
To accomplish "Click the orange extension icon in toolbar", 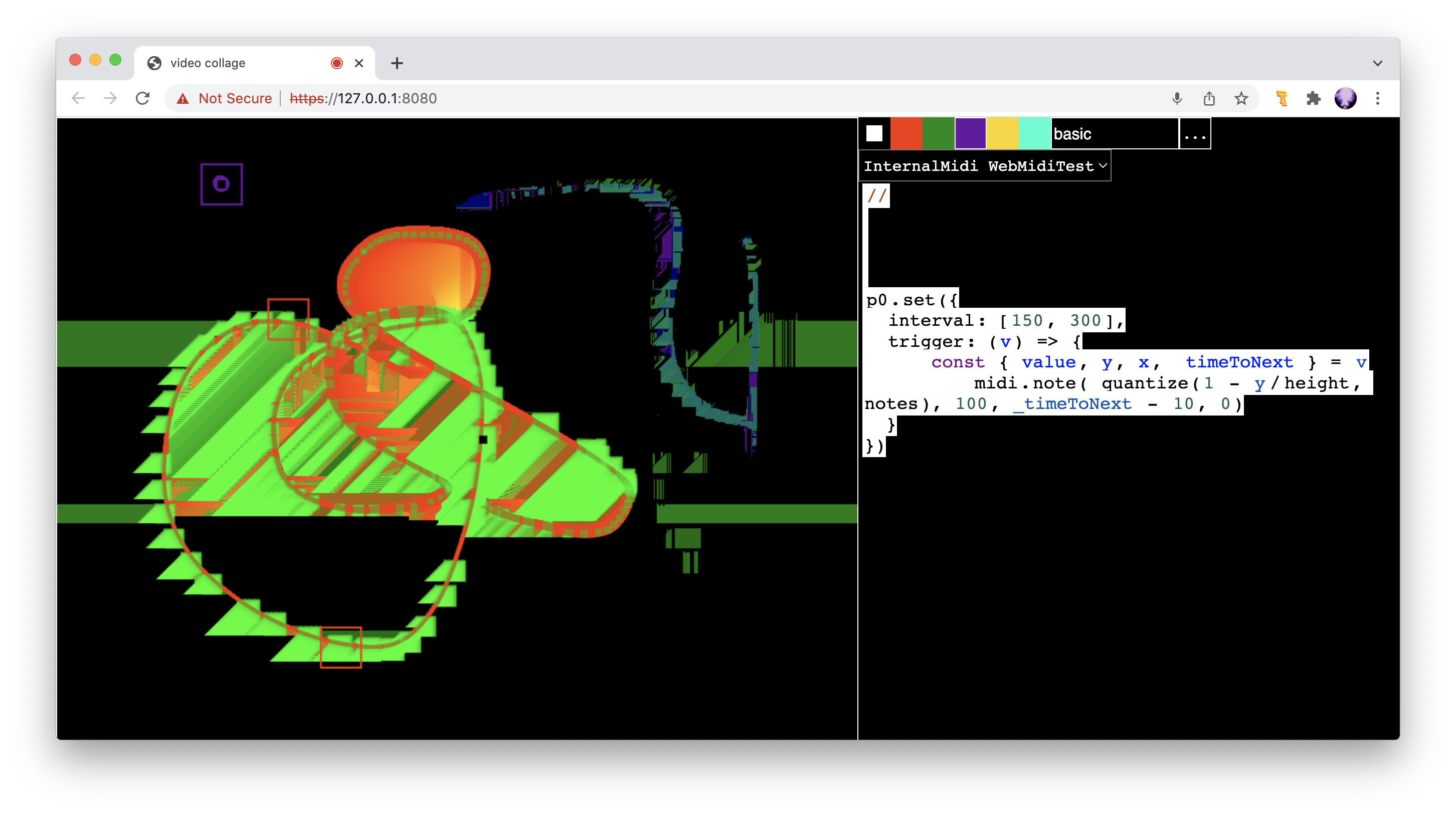I will tap(1282, 98).
